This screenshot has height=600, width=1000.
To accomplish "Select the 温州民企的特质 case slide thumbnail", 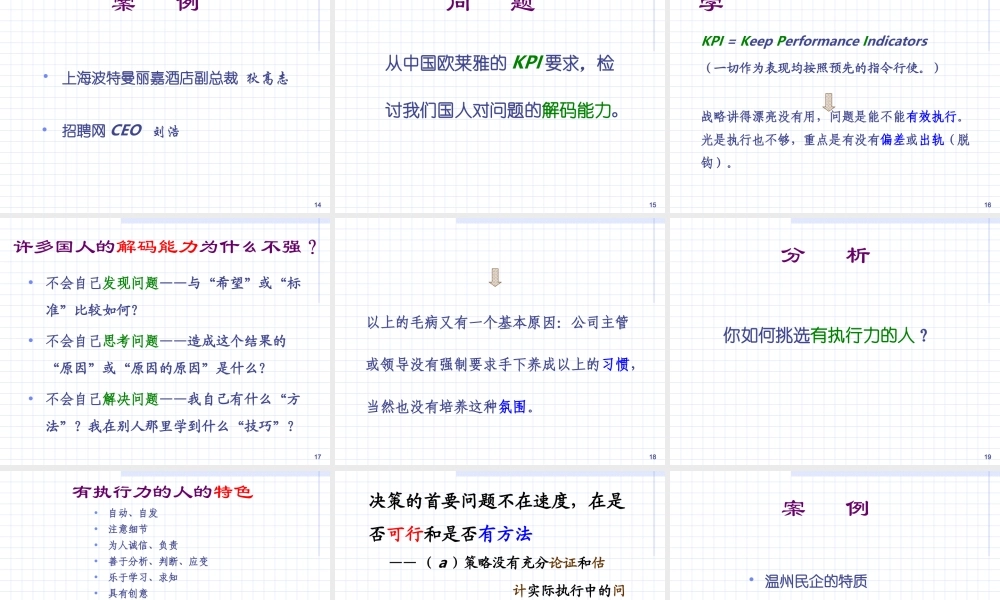I will (x=835, y=535).
